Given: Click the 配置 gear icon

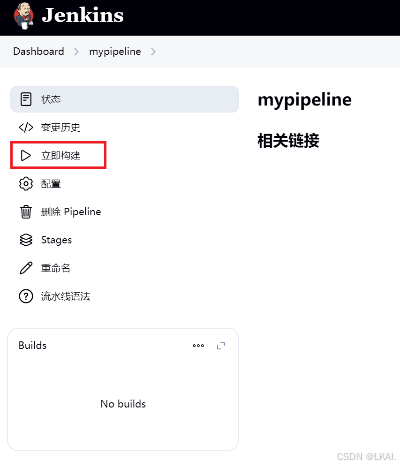Looking at the screenshot, I should [26, 184].
